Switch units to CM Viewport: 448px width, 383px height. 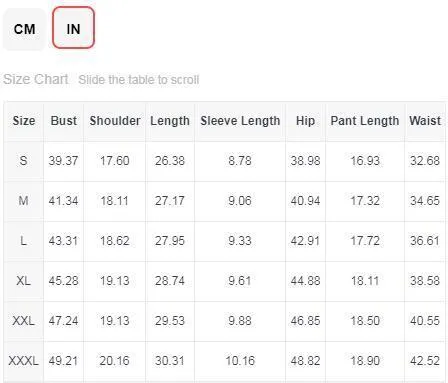pyautogui.click(x=24, y=29)
